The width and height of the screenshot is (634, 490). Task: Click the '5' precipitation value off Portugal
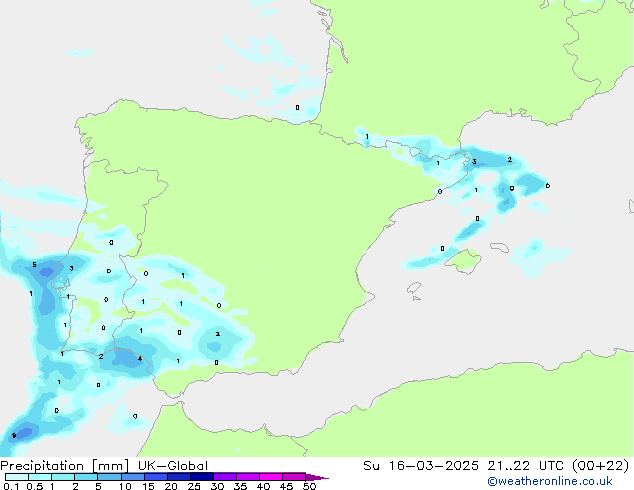pos(34,265)
